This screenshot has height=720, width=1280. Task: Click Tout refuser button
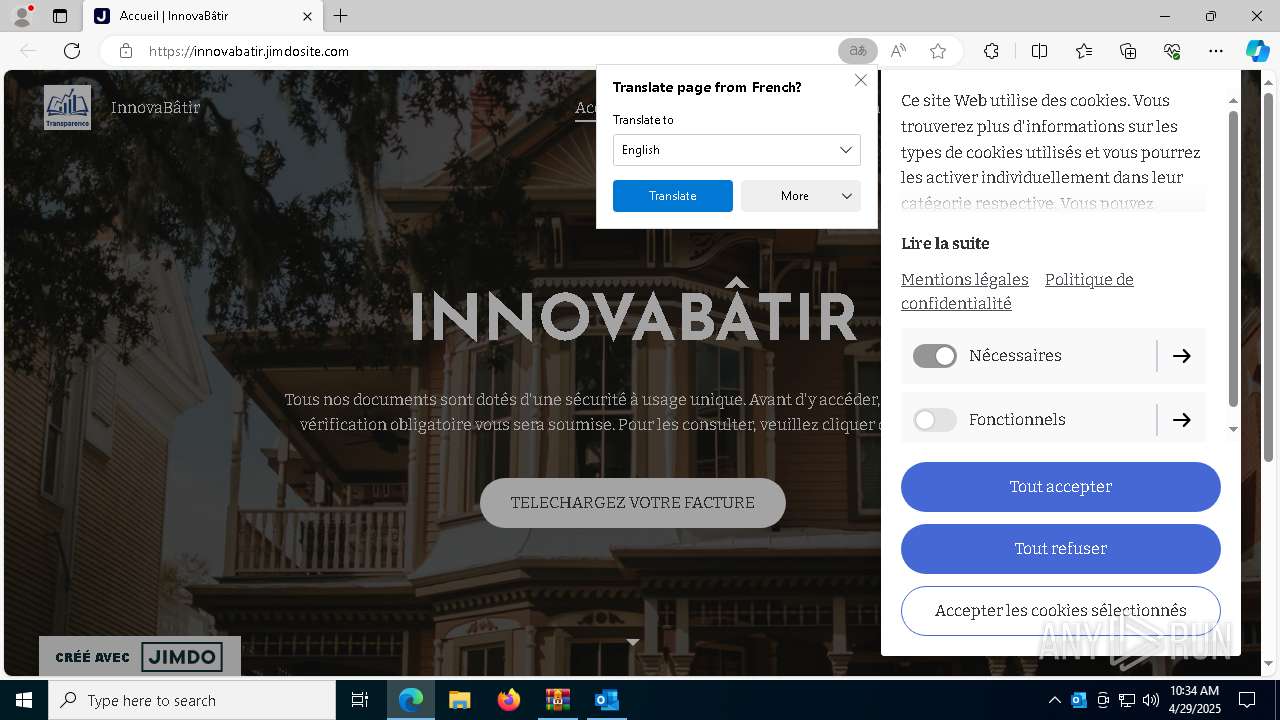[x=1061, y=549]
